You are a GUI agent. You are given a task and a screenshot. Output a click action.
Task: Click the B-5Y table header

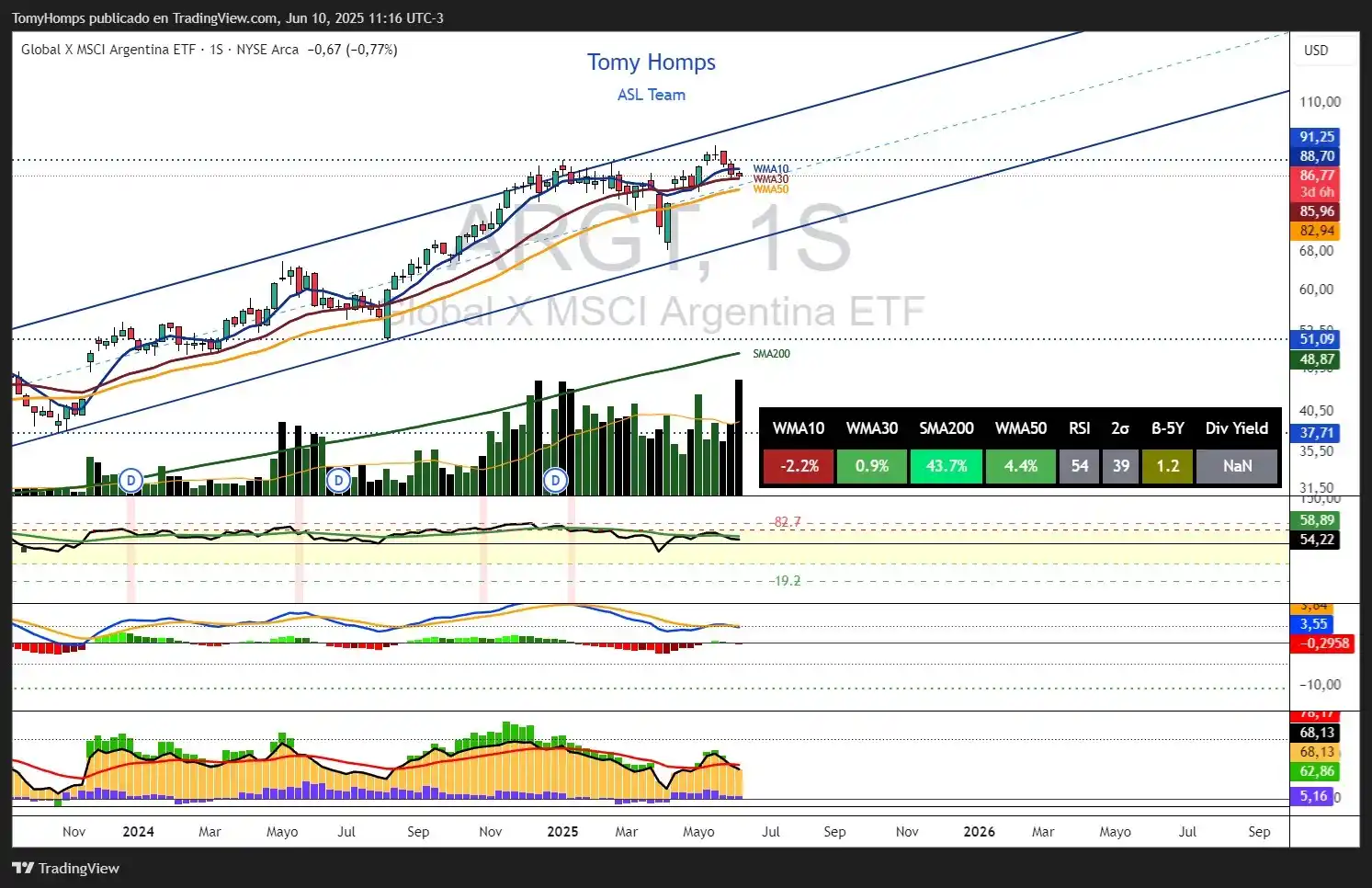(1168, 428)
